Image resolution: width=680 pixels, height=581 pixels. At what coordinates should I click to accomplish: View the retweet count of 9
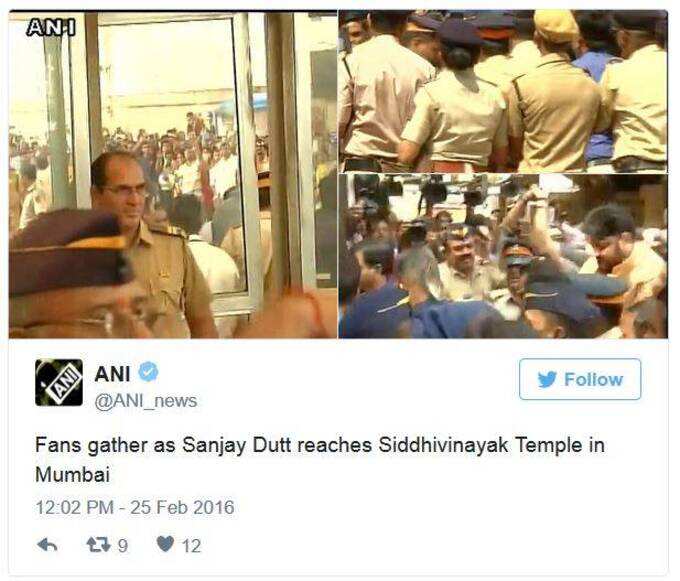123,545
